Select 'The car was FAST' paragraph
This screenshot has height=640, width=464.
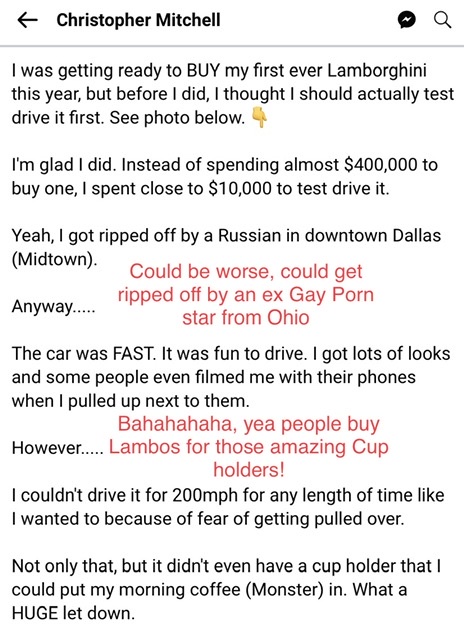click(x=231, y=377)
